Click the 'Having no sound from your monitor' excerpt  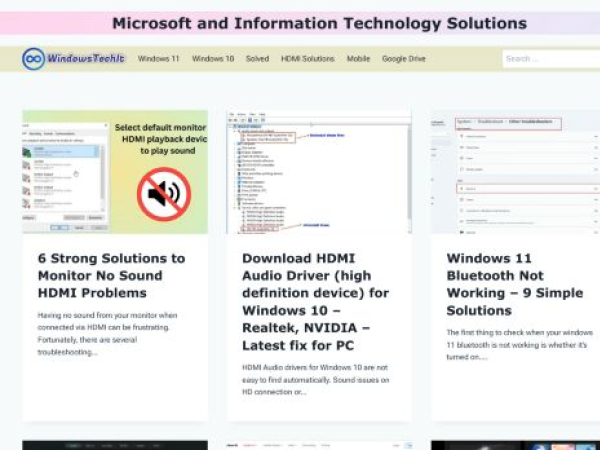pos(108,334)
